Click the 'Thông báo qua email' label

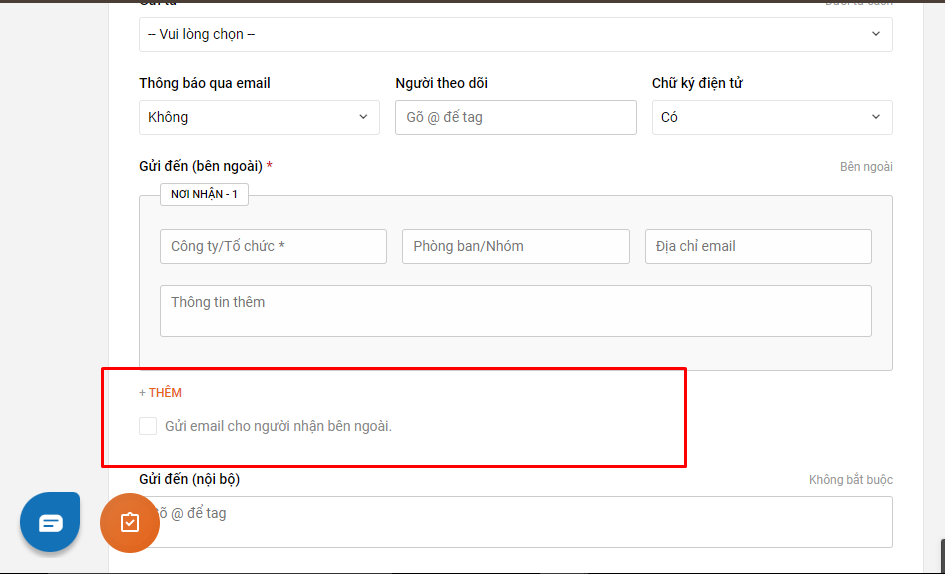pyautogui.click(x=205, y=83)
